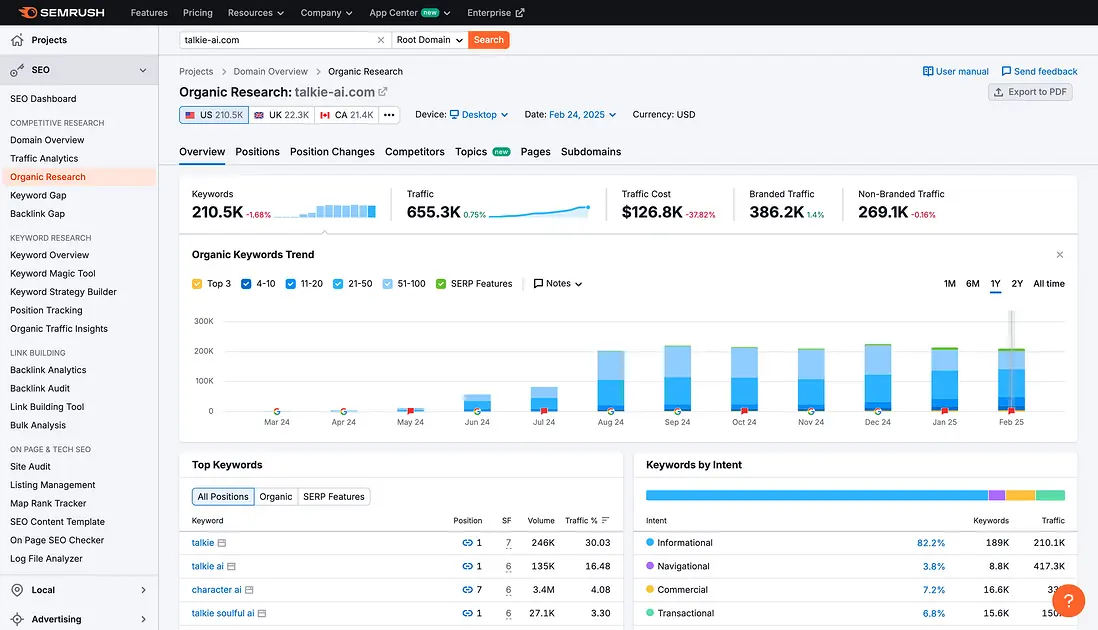Open the Competitors tab

pyautogui.click(x=415, y=152)
